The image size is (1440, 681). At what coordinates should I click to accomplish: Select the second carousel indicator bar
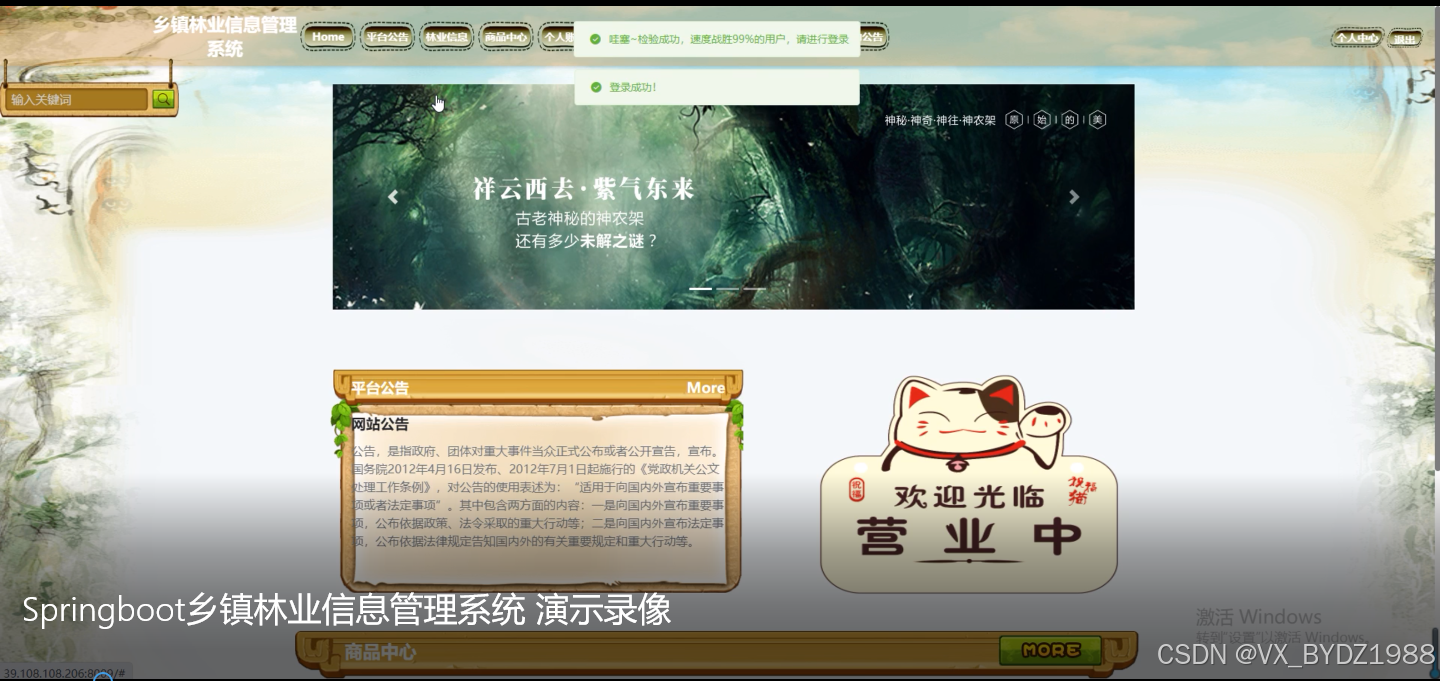click(727, 289)
